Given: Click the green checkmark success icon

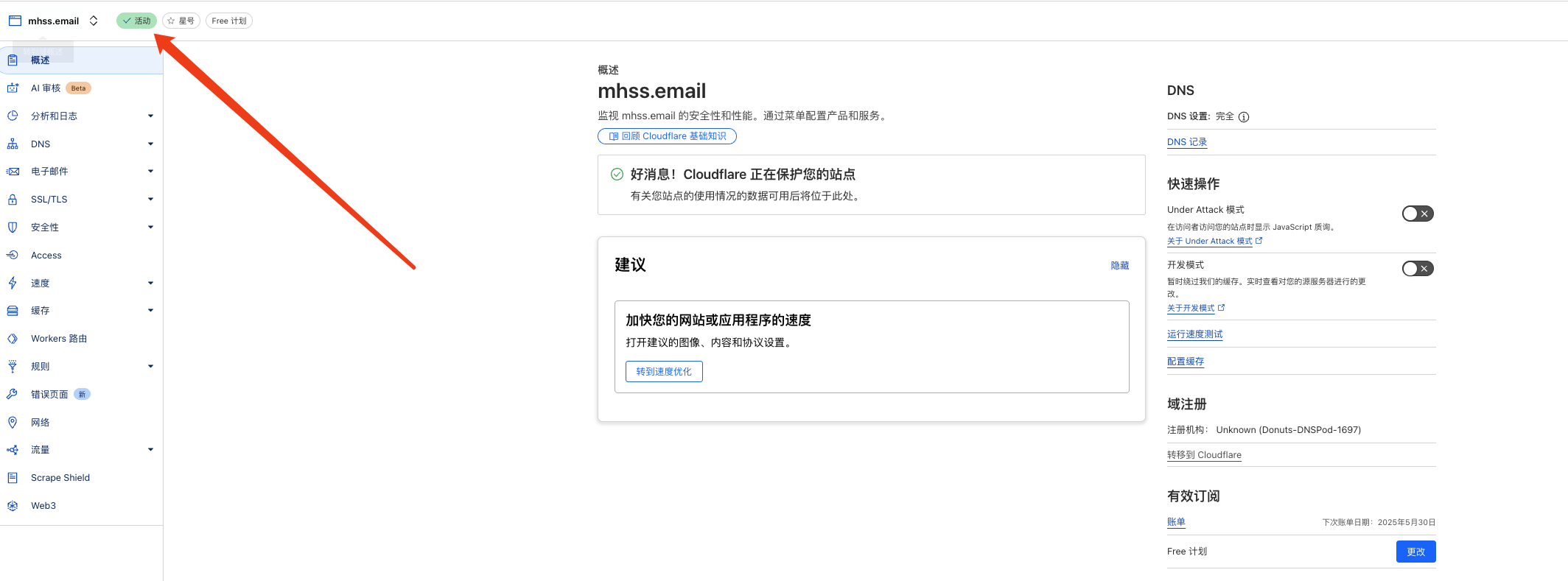Looking at the screenshot, I should click(617, 175).
